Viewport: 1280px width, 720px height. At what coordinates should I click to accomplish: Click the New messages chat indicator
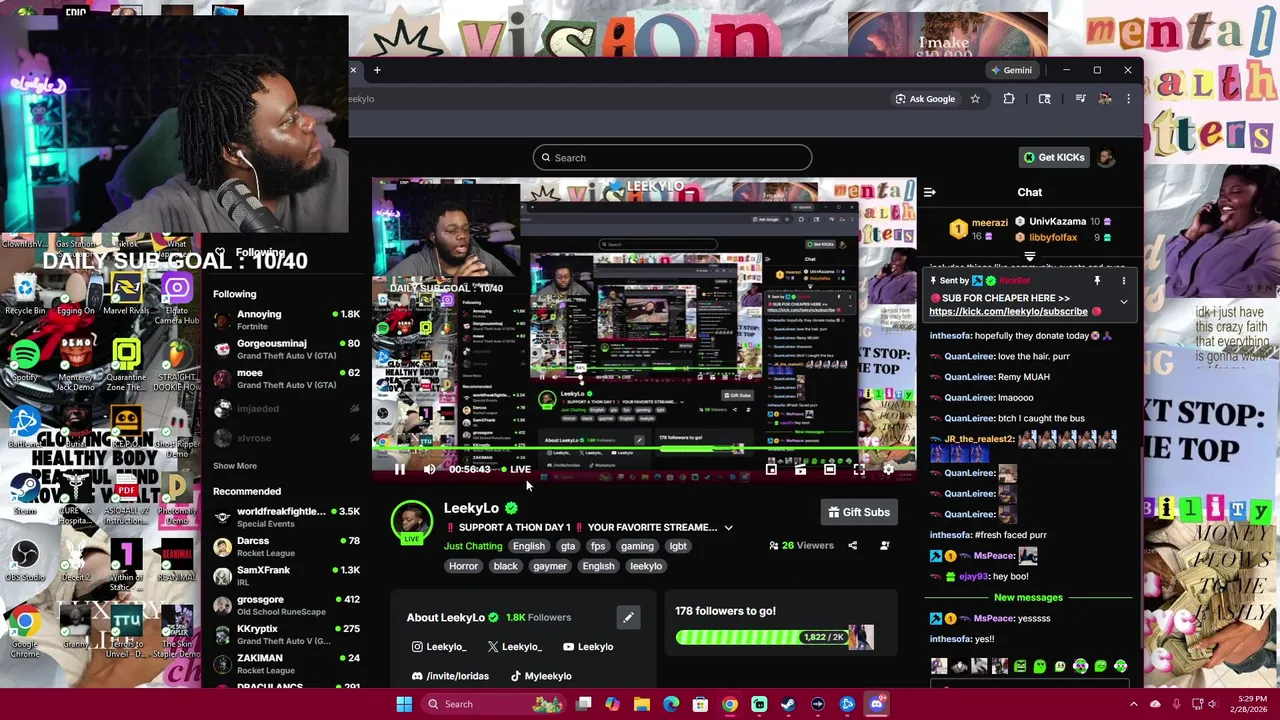pos(1028,597)
